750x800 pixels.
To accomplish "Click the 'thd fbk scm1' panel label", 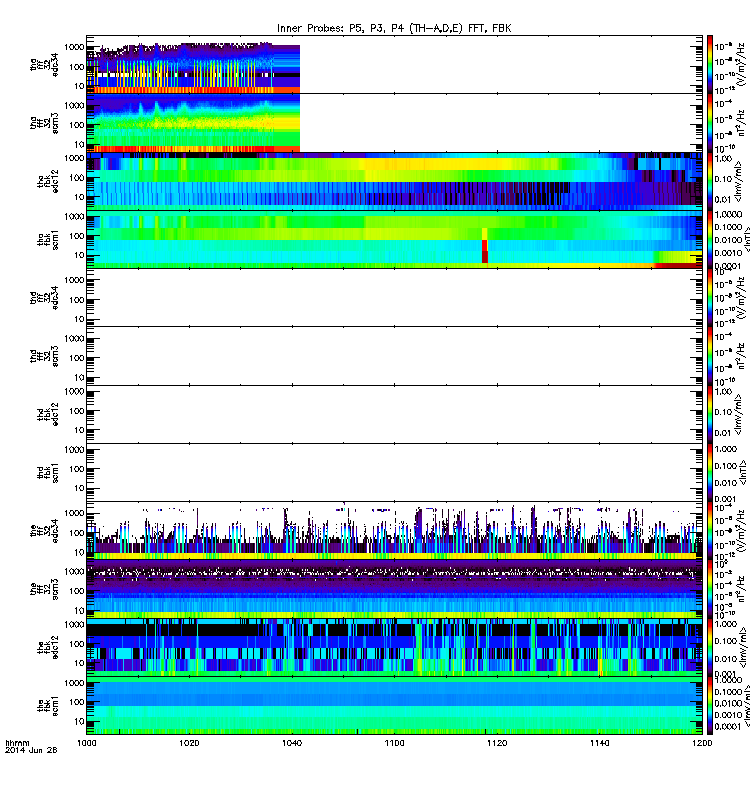I will (x=48, y=472).
